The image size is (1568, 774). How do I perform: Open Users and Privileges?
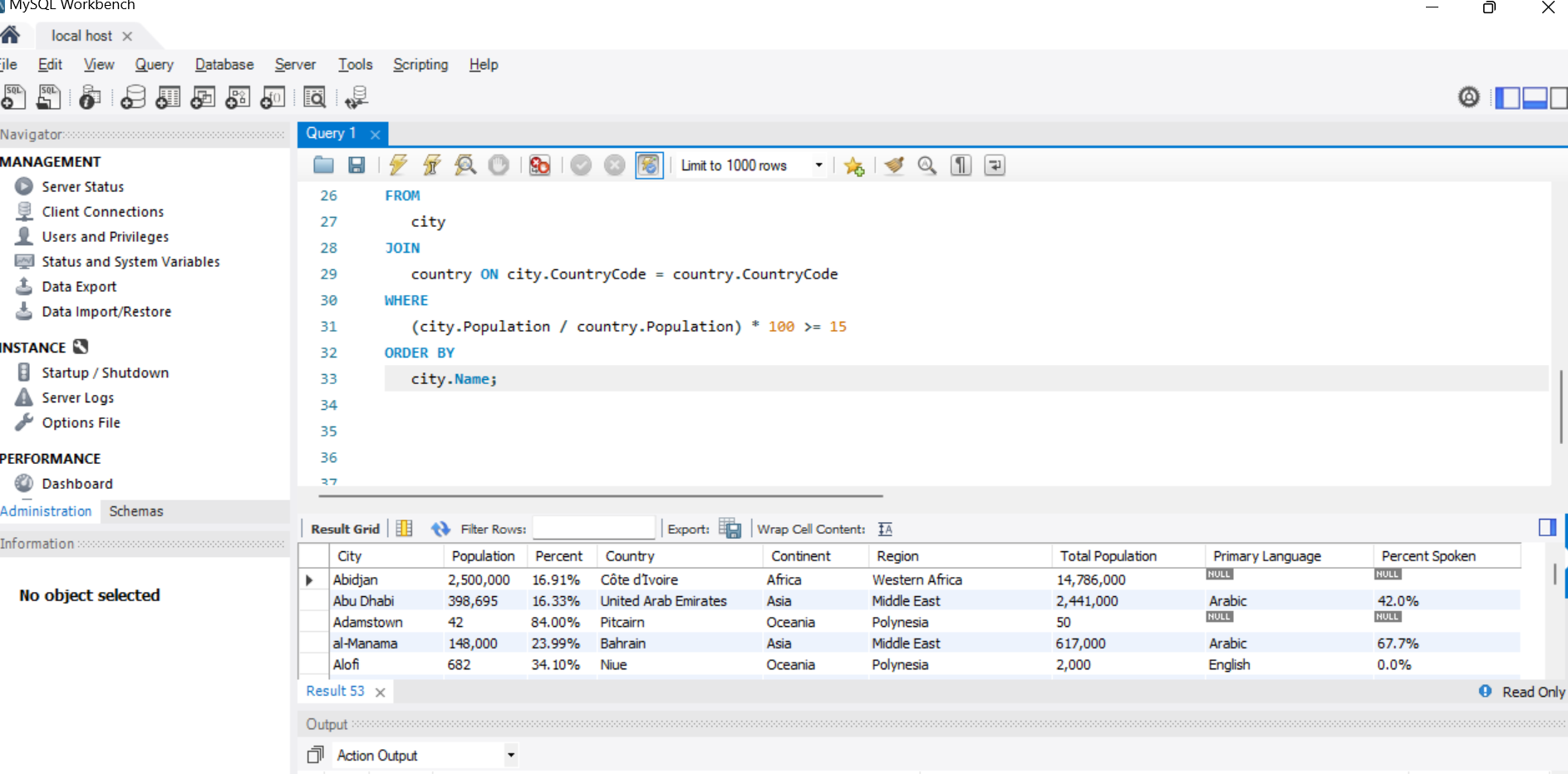click(x=105, y=237)
